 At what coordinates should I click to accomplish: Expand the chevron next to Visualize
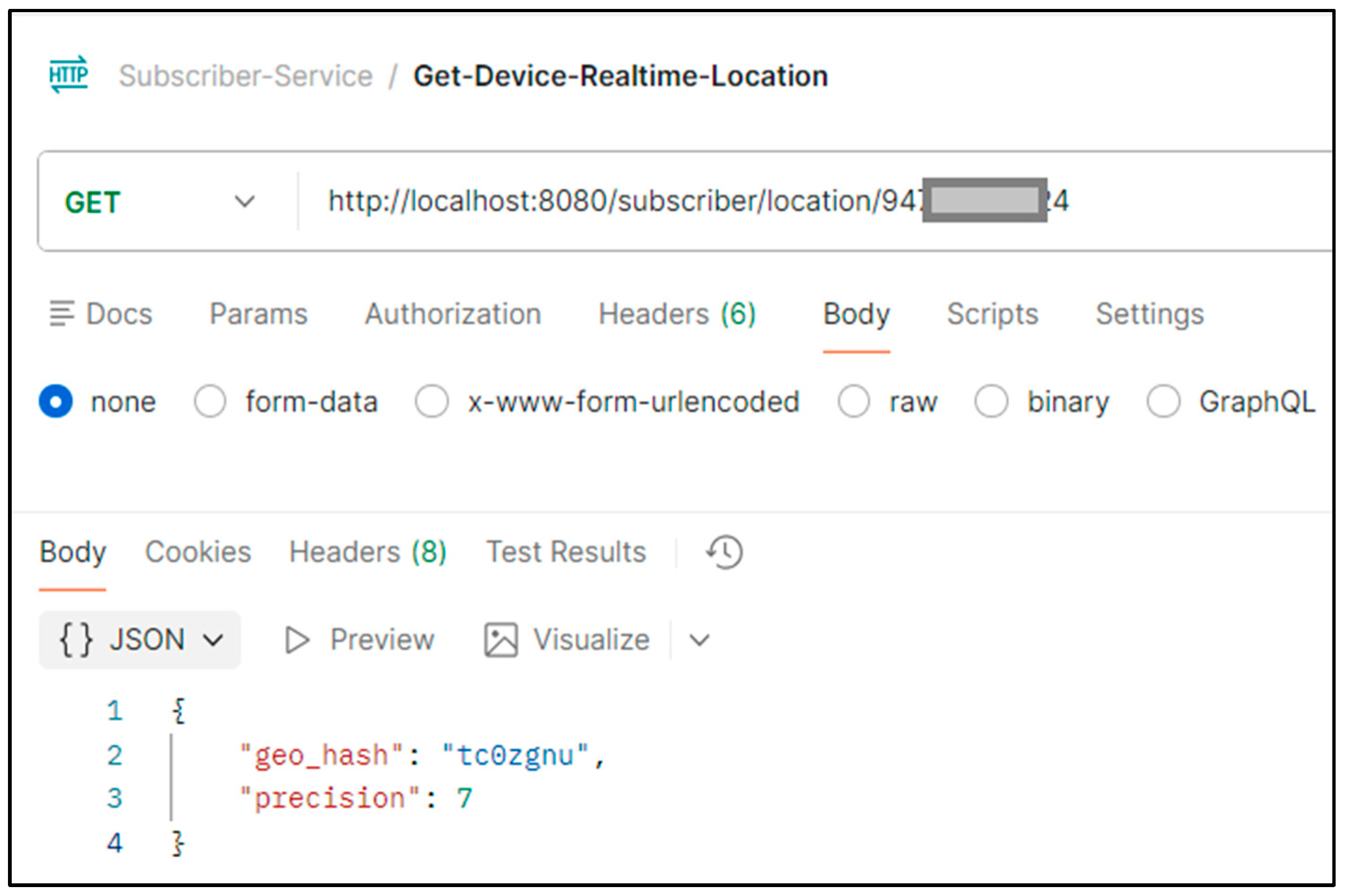point(699,639)
